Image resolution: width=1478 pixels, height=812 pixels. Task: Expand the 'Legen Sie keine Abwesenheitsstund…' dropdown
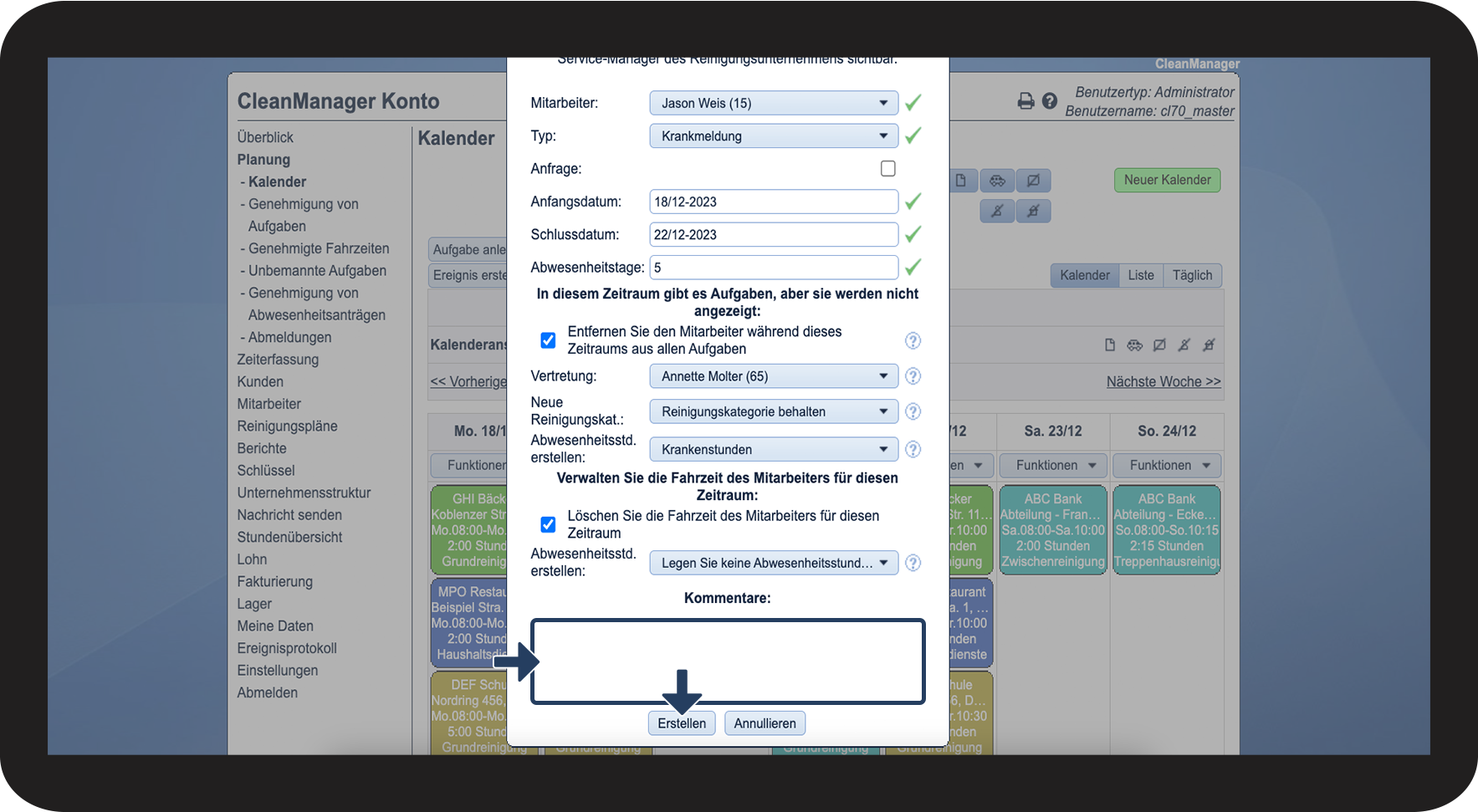pyautogui.click(x=774, y=563)
